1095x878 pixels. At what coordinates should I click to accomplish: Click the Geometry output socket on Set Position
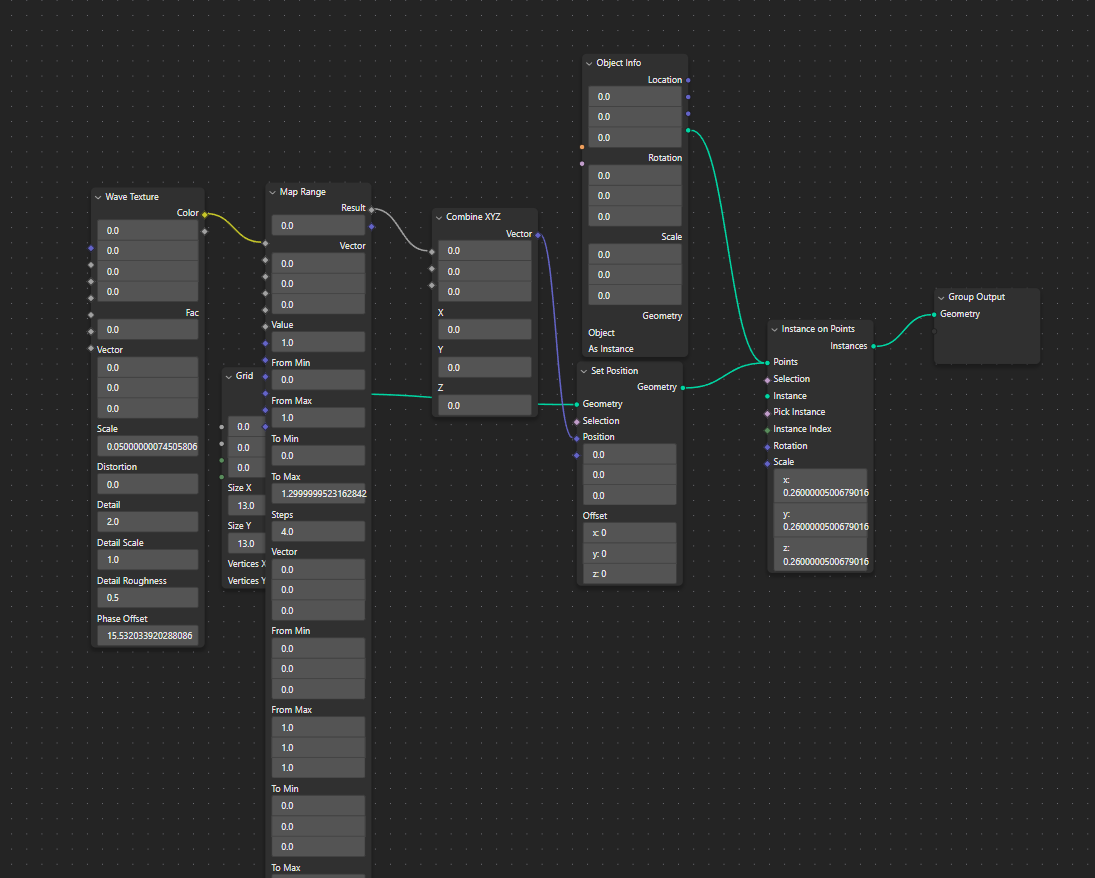click(x=683, y=386)
